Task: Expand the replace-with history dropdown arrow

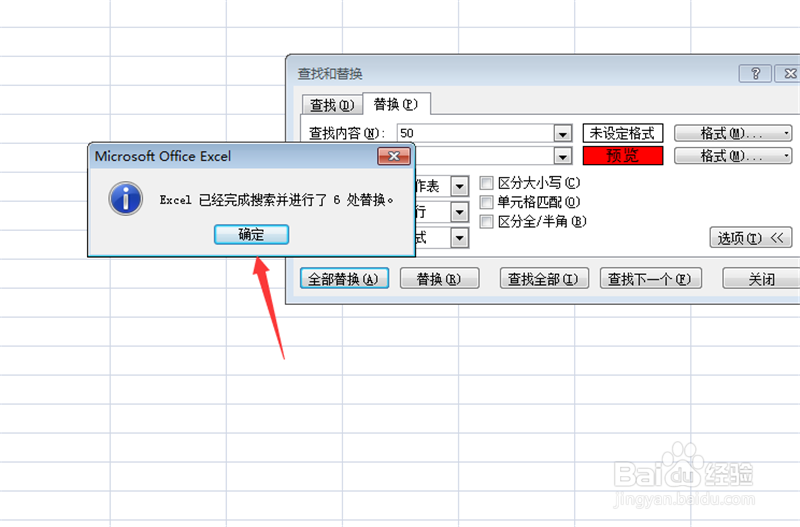Action: [562, 156]
